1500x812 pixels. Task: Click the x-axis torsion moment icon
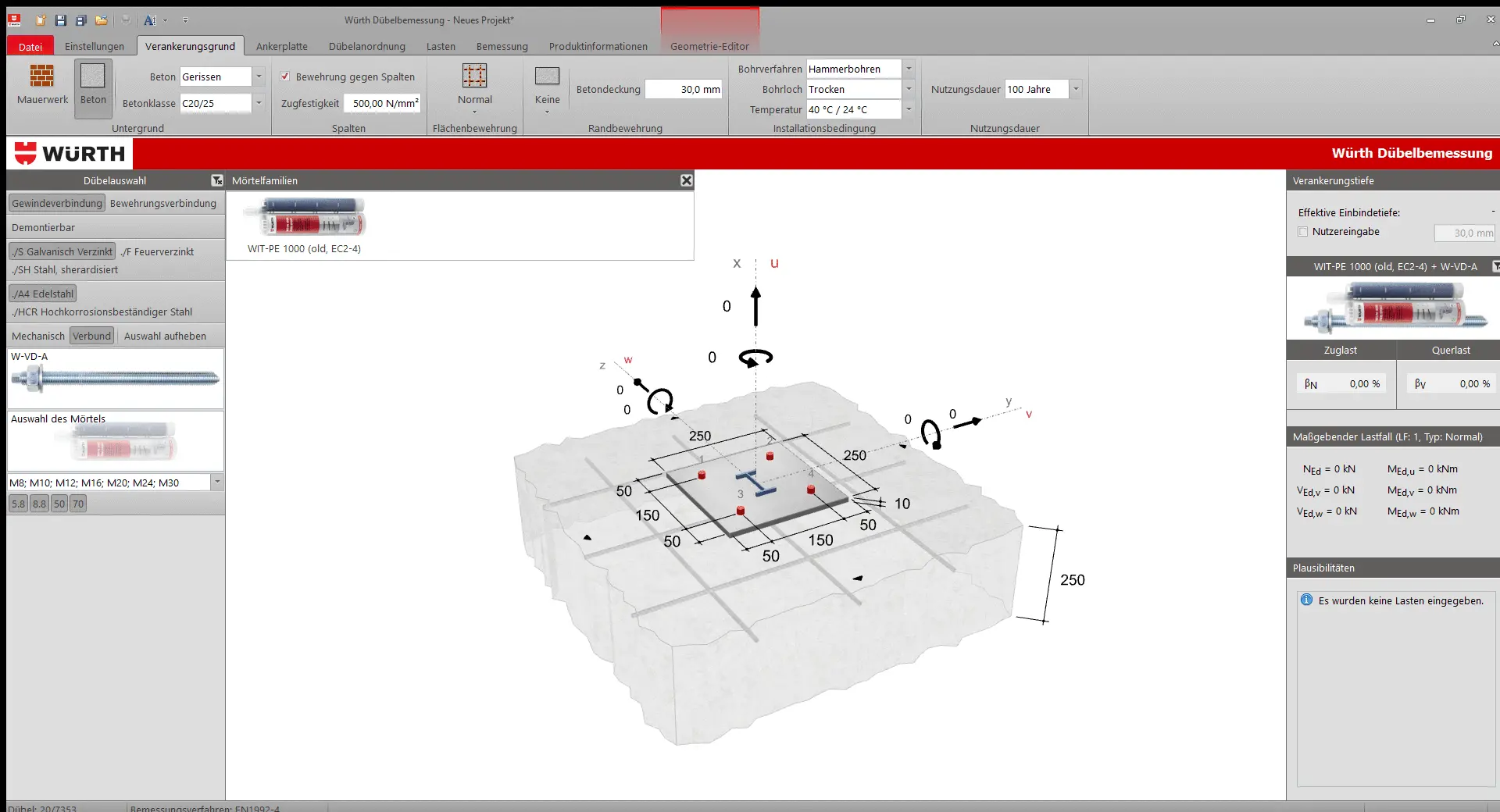[755, 358]
